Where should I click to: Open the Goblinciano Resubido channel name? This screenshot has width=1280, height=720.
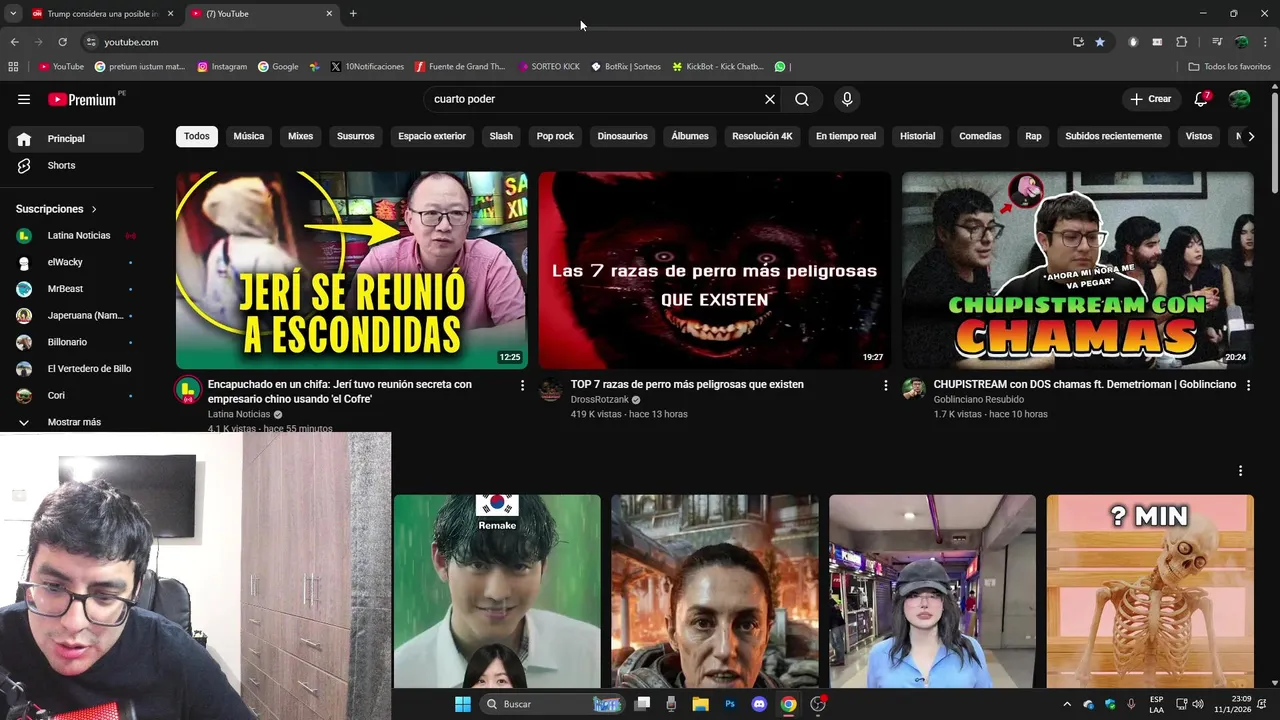tap(979, 400)
